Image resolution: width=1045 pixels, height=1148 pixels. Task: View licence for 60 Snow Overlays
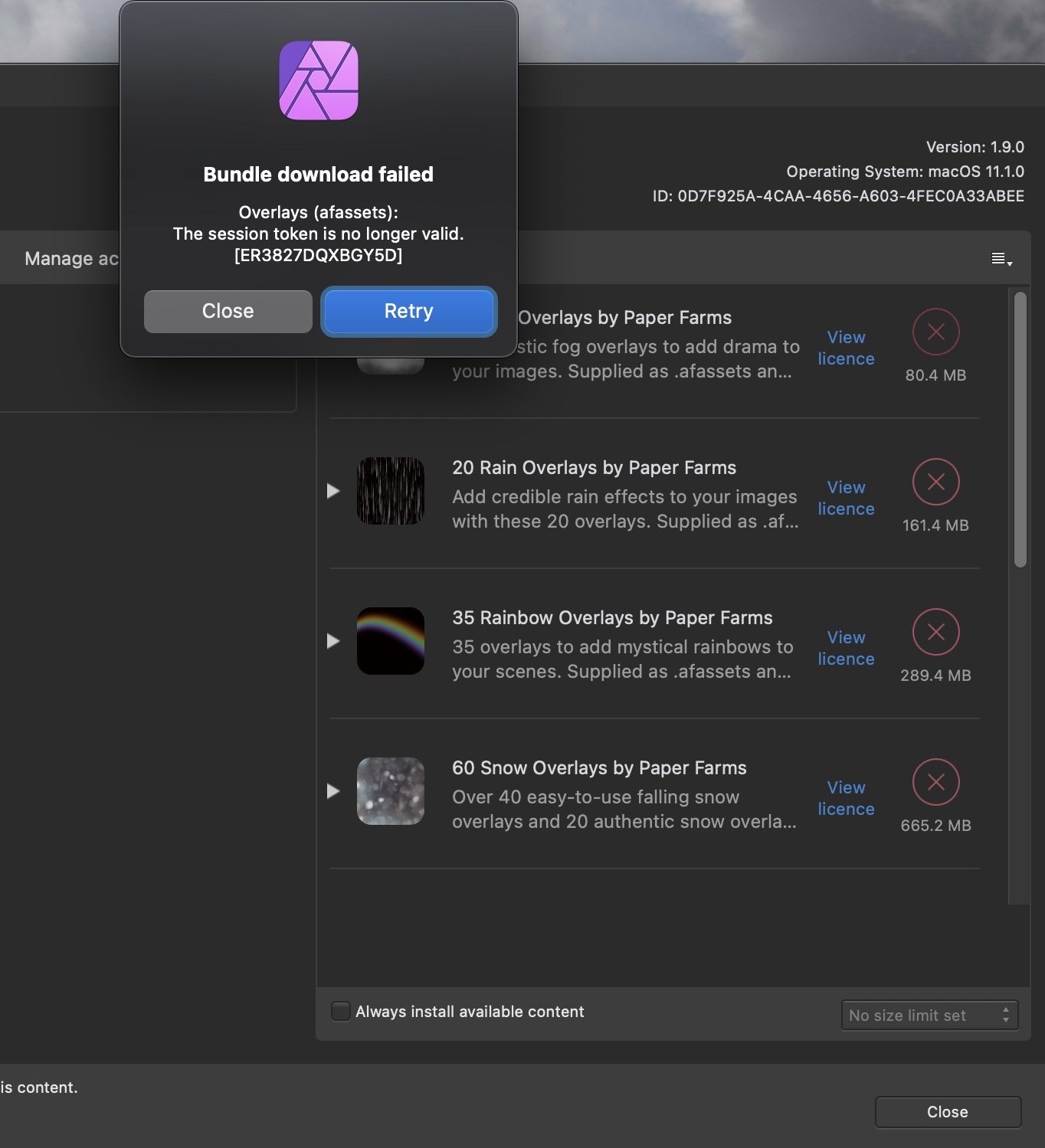845,798
